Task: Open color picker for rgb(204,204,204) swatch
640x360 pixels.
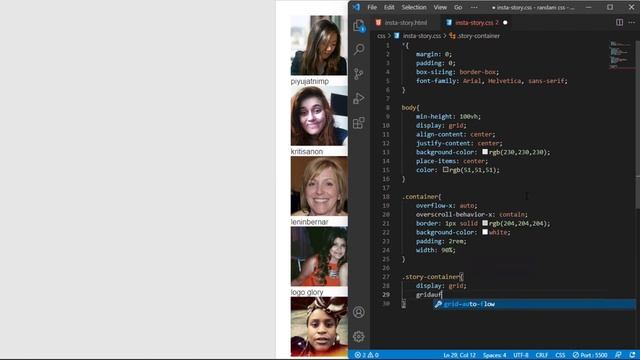Action: [x=485, y=223]
